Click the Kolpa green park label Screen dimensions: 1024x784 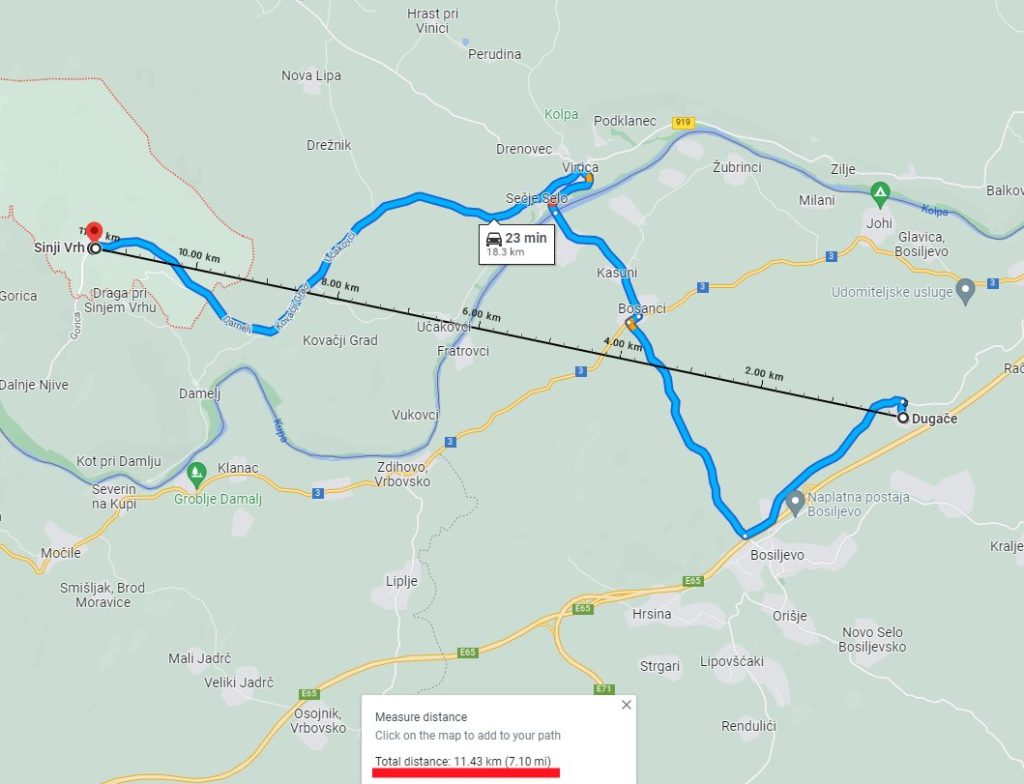562,114
